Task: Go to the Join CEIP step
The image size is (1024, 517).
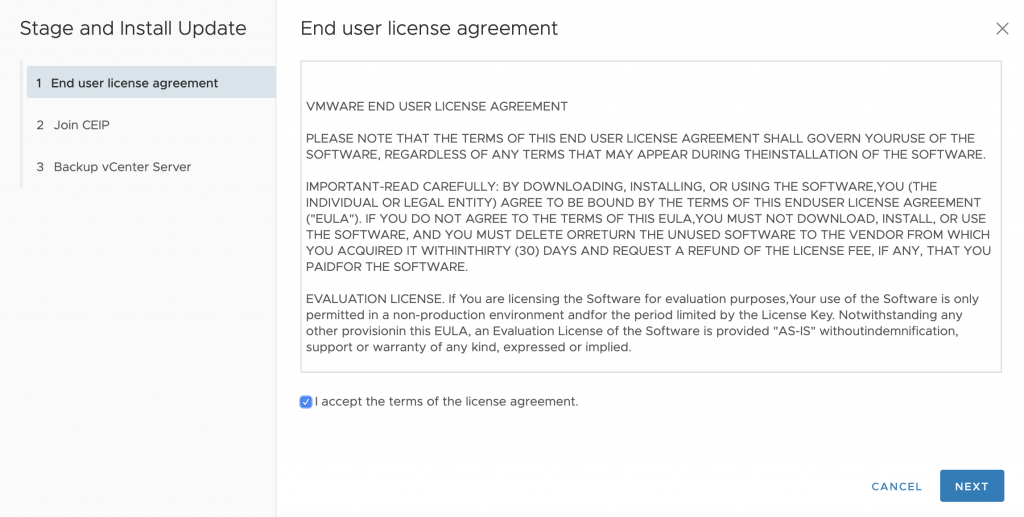Action: 151,125
